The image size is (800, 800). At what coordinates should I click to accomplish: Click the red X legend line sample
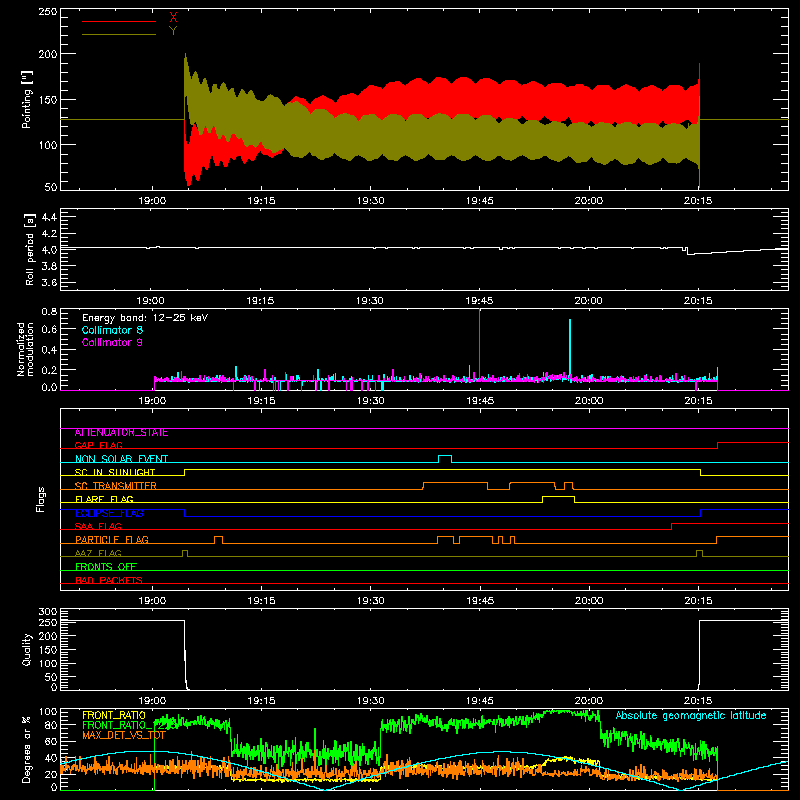(x=119, y=21)
